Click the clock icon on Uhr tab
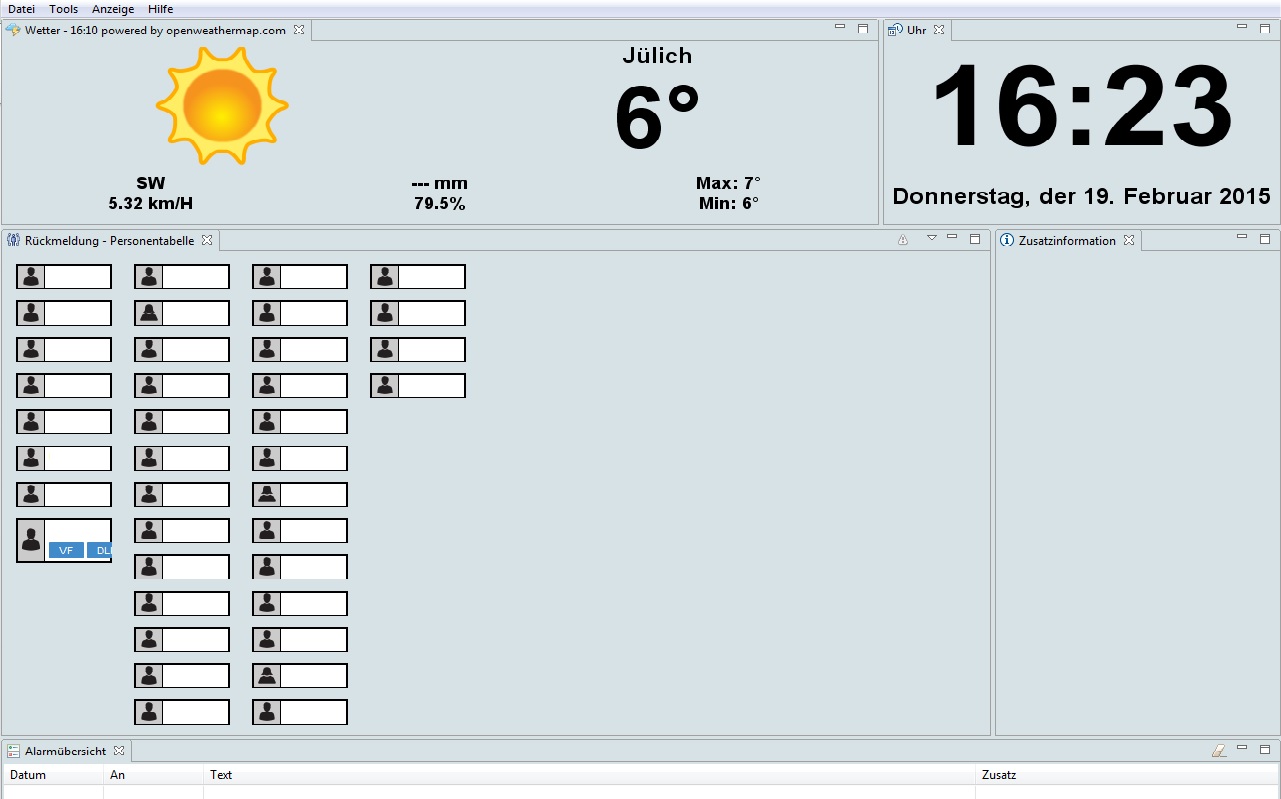1281x799 pixels. [x=895, y=30]
